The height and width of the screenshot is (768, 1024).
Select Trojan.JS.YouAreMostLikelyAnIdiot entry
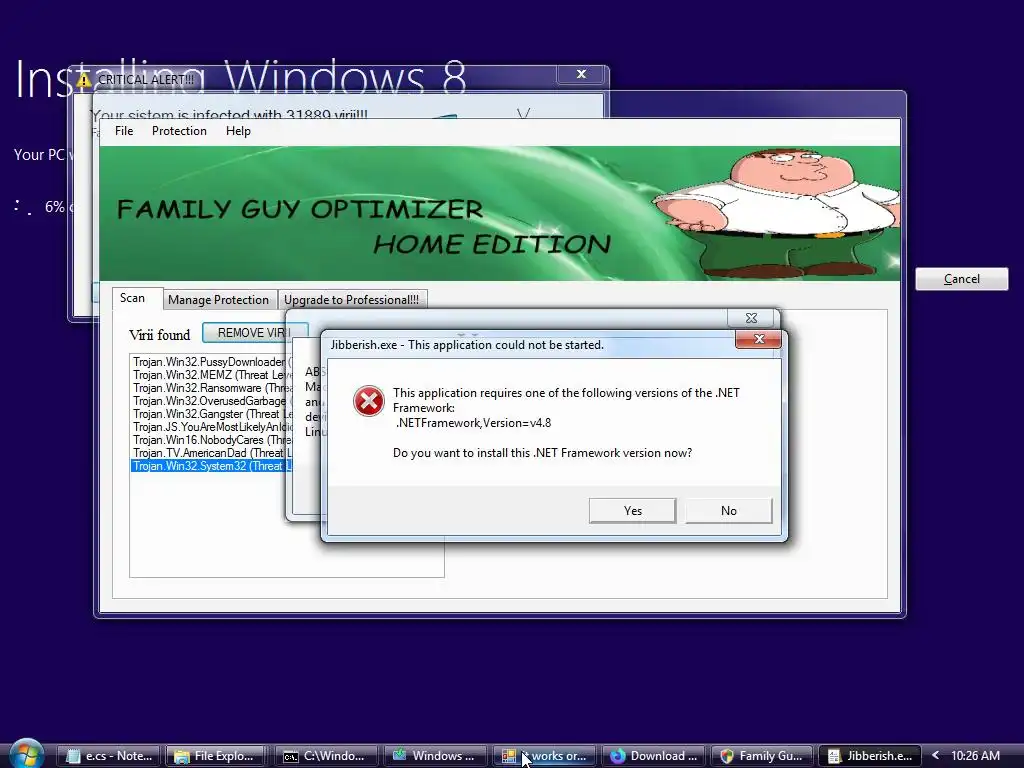[211, 427]
